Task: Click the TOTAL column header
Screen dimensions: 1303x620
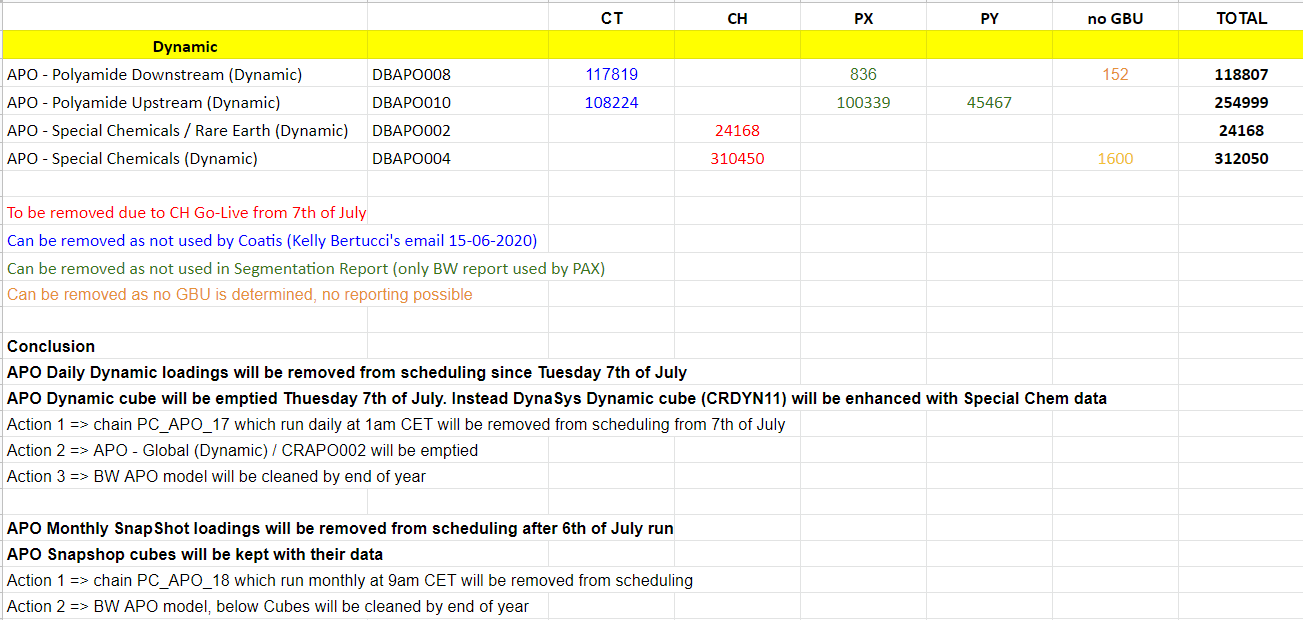Action: pyautogui.click(x=1240, y=18)
